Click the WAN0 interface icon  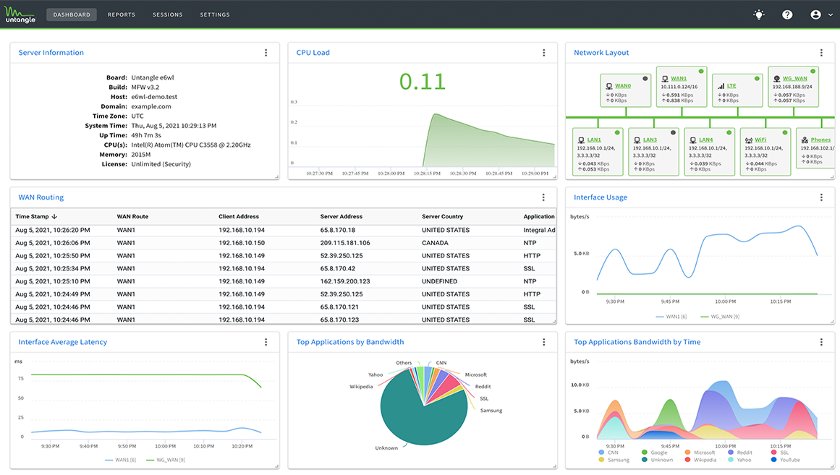609,86
